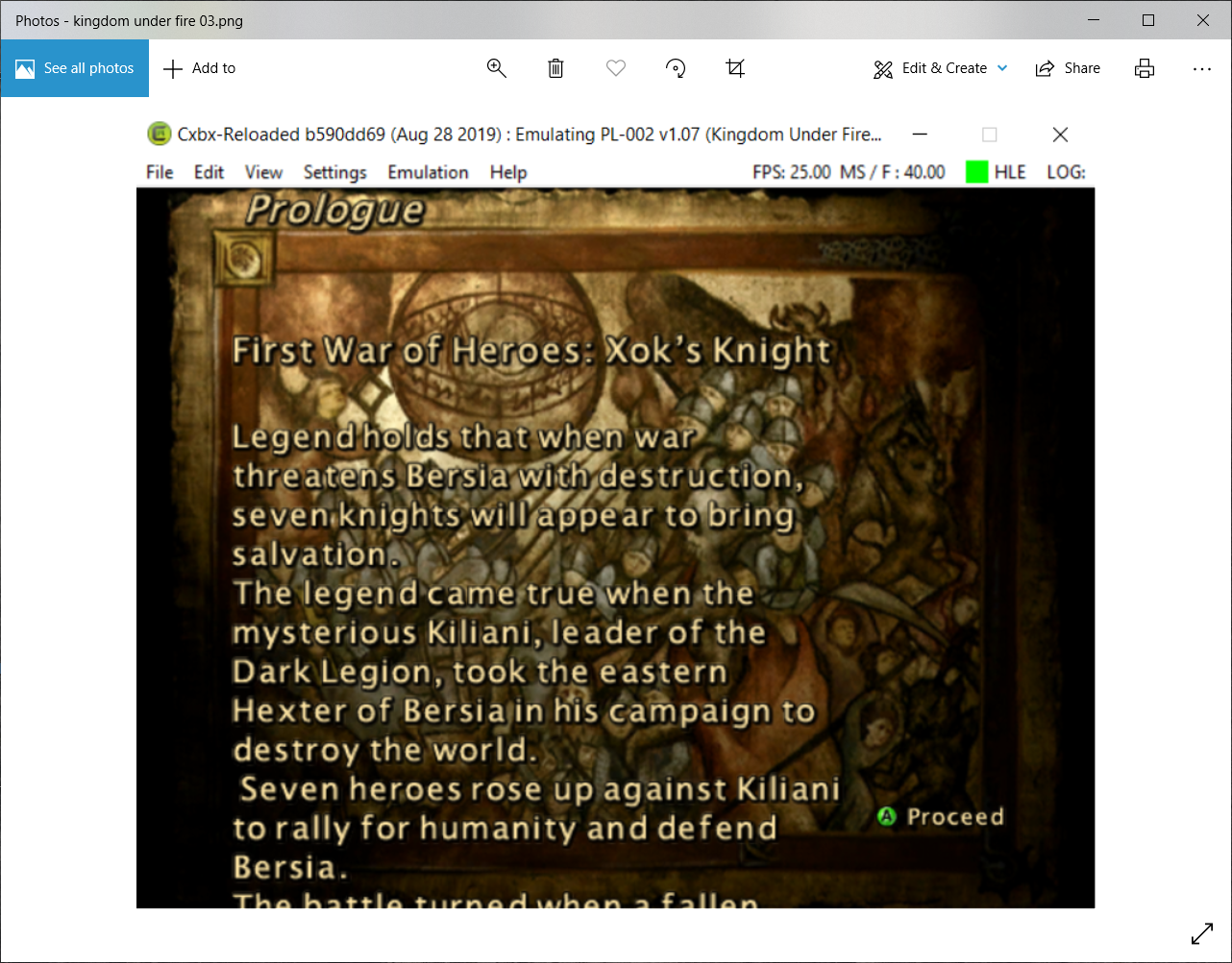
Task: Click the Cxbx-Reloaded close X button
Action: click(x=1060, y=135)
